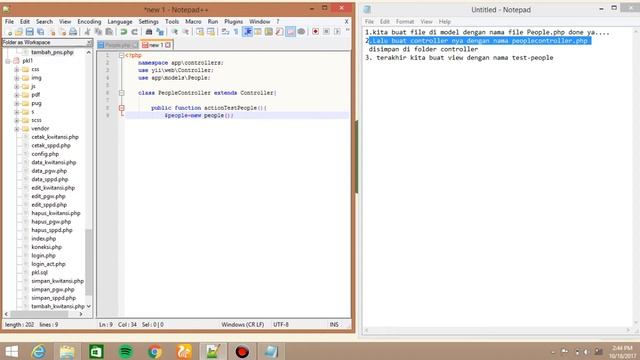Click the Print toolbar icon
Screen dimensions: 640x360
pyautogui.click(x=73, y=32)
